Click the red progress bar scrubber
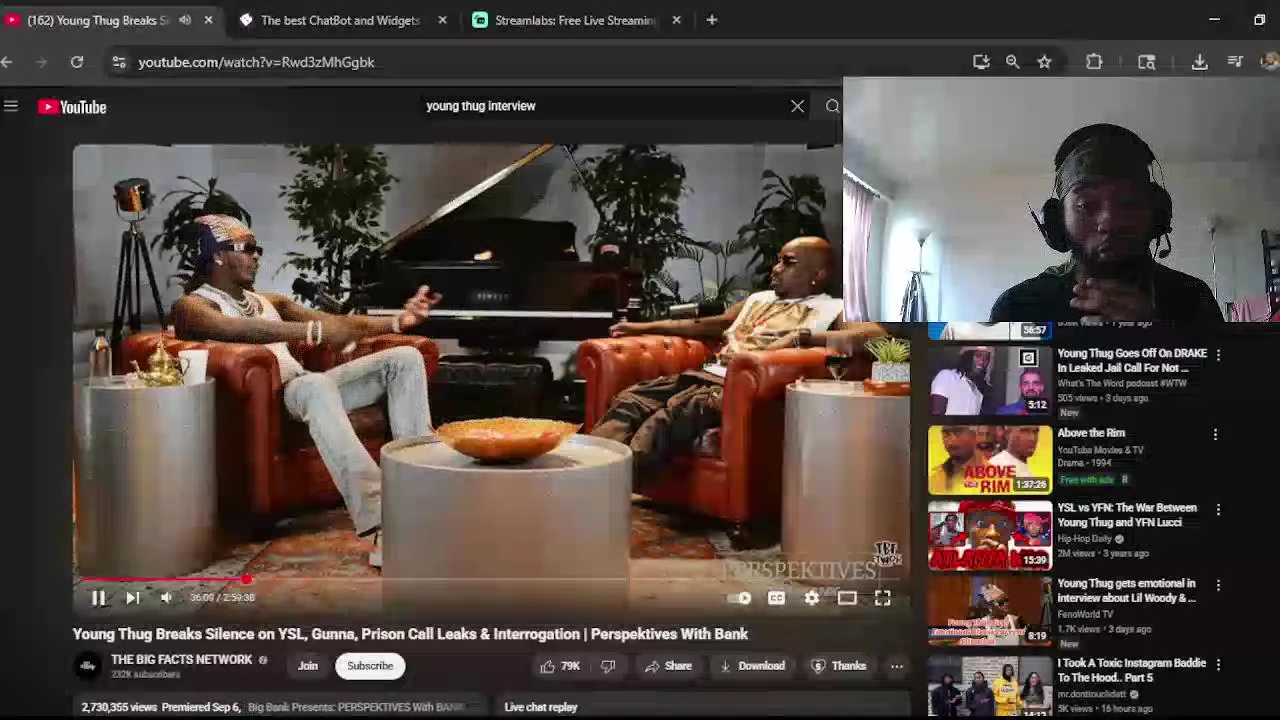1280x720 pixels. tap(246, 579)
